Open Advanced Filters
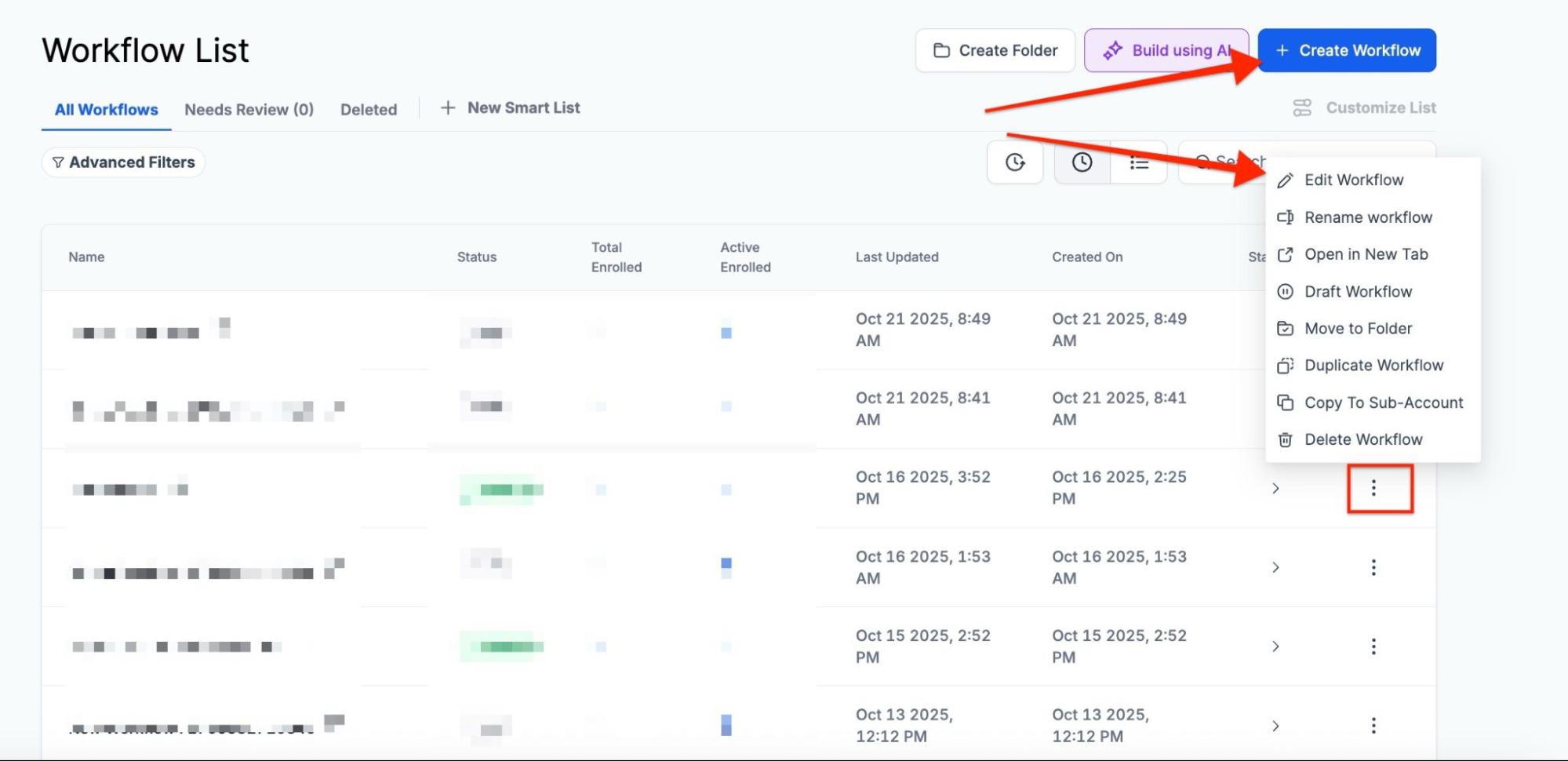1568x761 pixels. (x=123, y=162)
